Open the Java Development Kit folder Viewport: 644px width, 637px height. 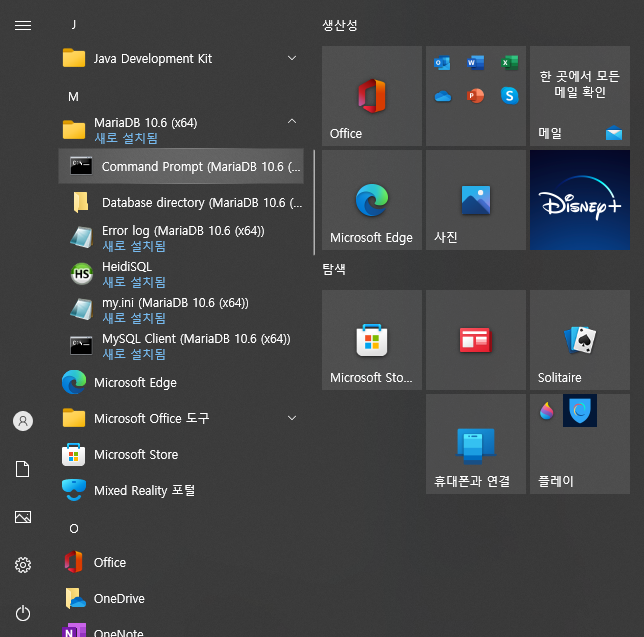click(x=181, y=58)
